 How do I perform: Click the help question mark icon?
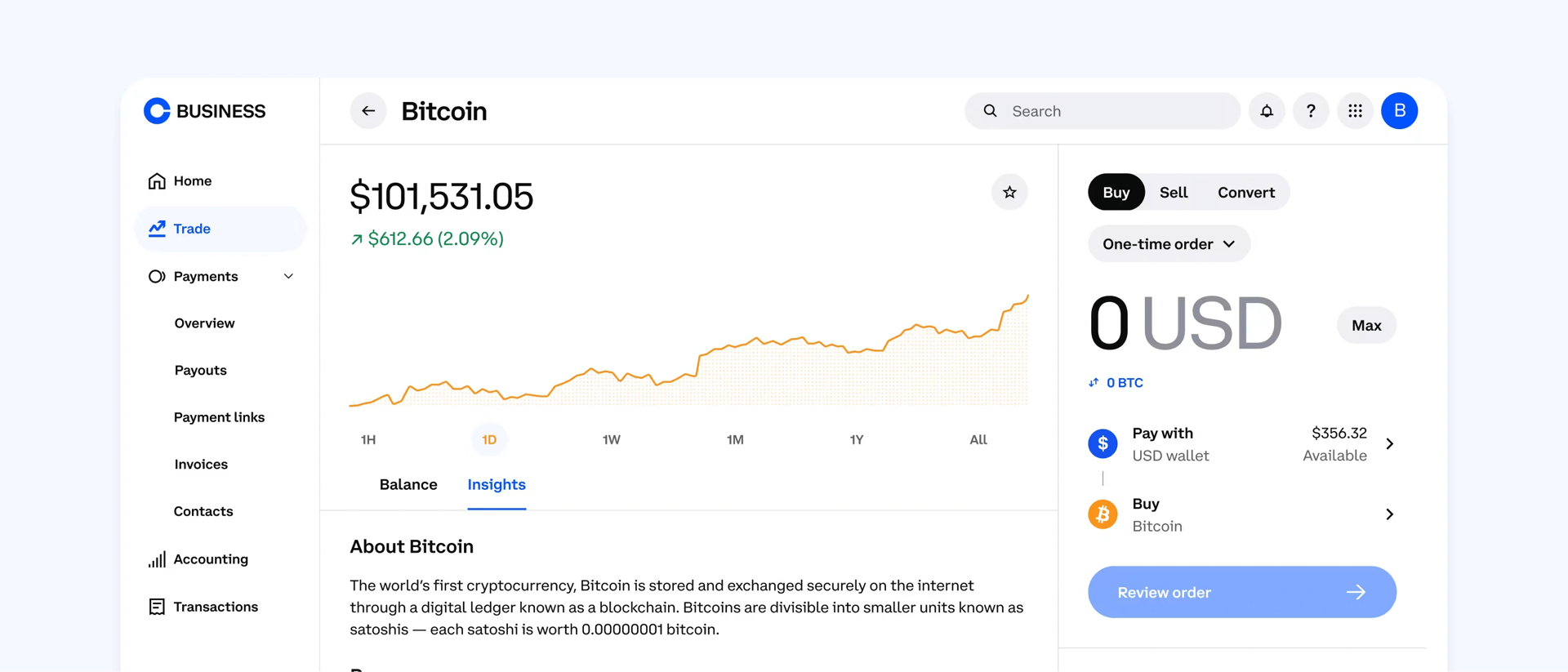(x=1311, y=110)
